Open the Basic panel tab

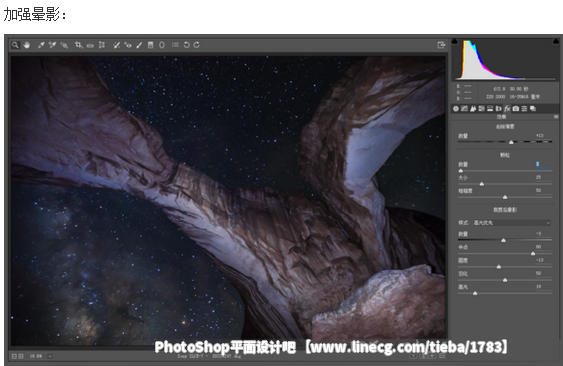pyautogui.click(x=456, y=108)
